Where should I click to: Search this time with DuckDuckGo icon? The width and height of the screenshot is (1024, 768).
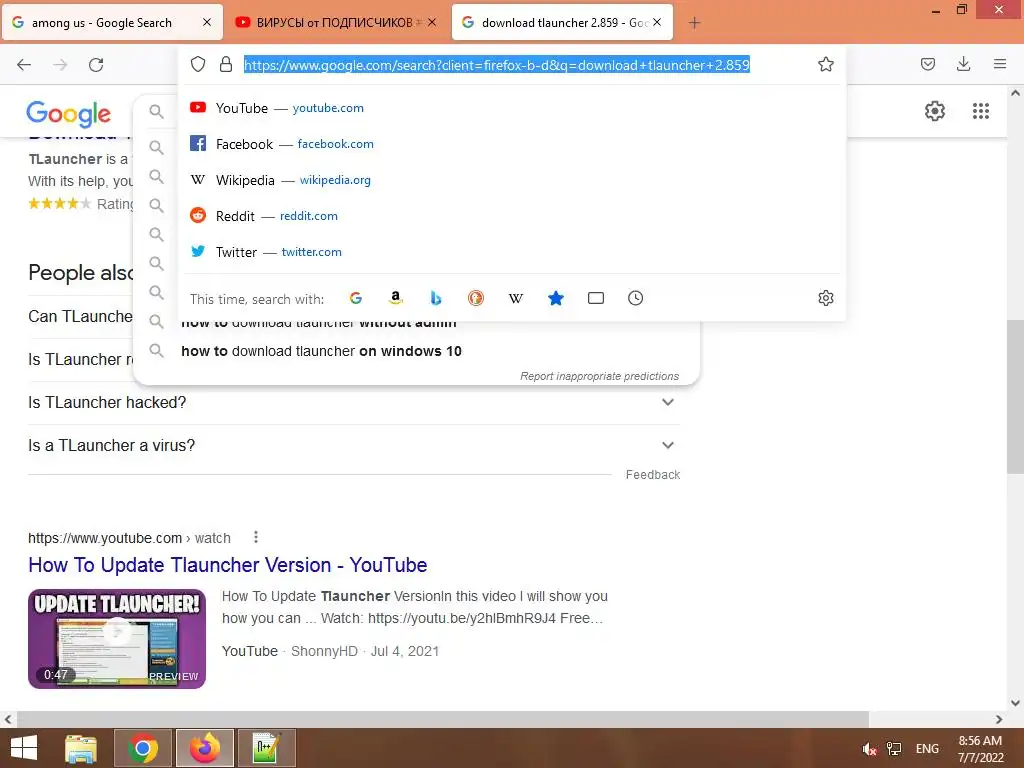coord(475,298)
